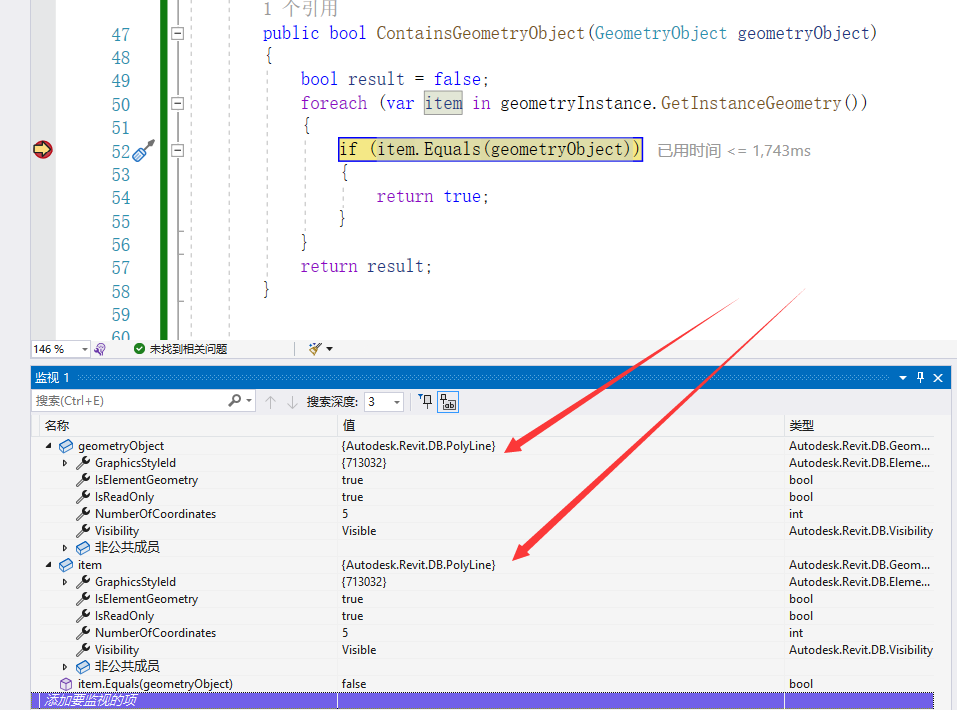Image resolution: width=957 pixels, height=710 pixels.
Task: Click the wrench icon beside GraphicsStyleId
Action: (82, 463)
